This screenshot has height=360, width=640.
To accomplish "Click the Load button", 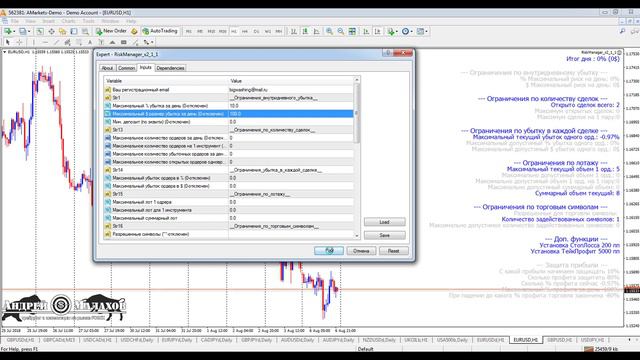I will click(x=384, y=222).
